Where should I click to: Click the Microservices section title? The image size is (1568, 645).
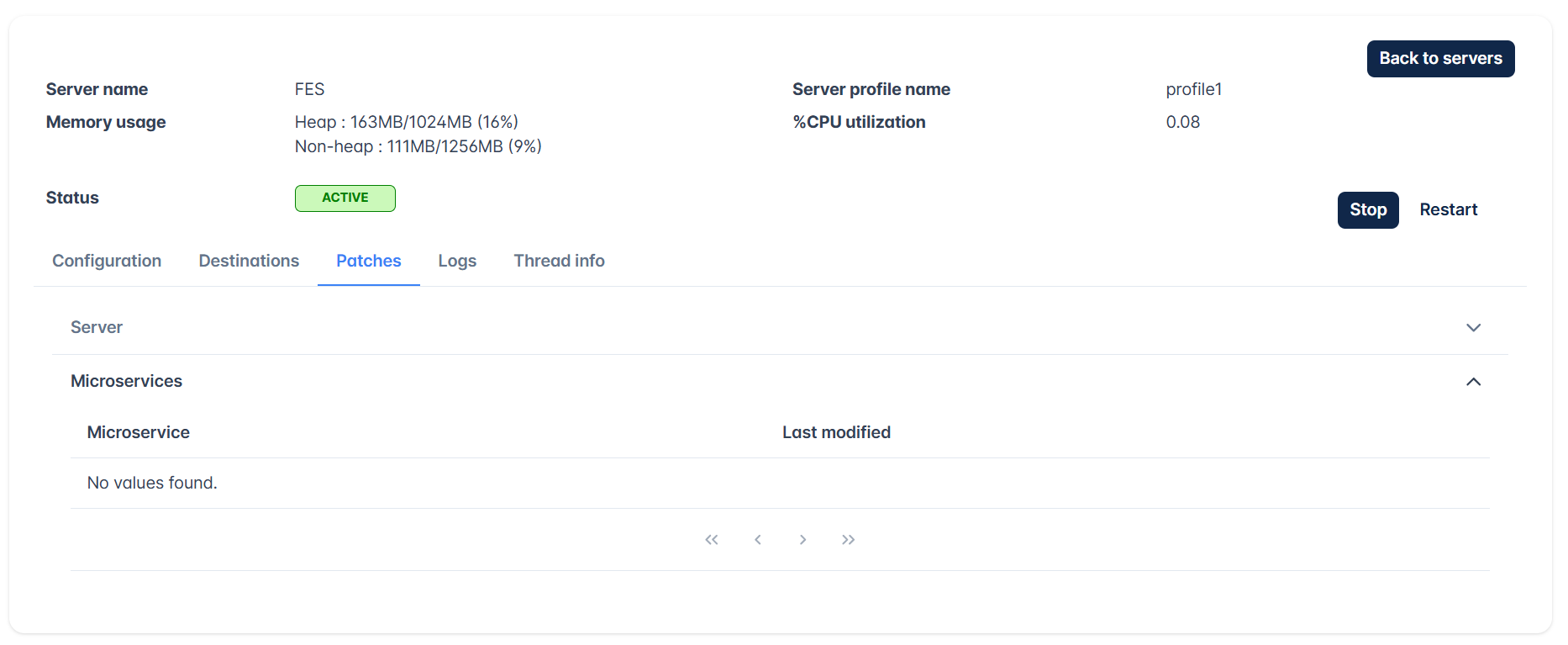[126, 381]
